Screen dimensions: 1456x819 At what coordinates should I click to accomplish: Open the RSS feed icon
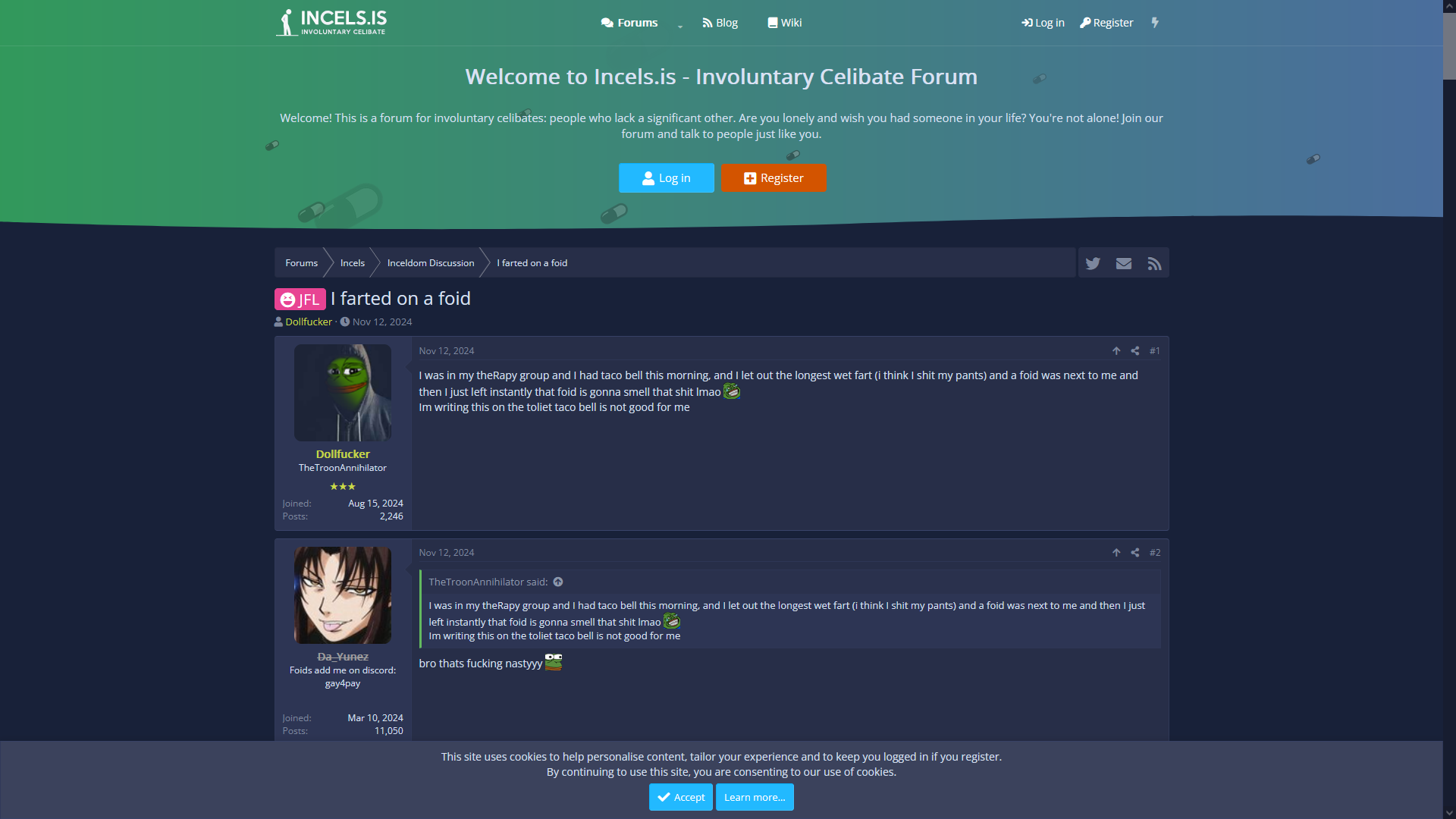click(1154, 263)
